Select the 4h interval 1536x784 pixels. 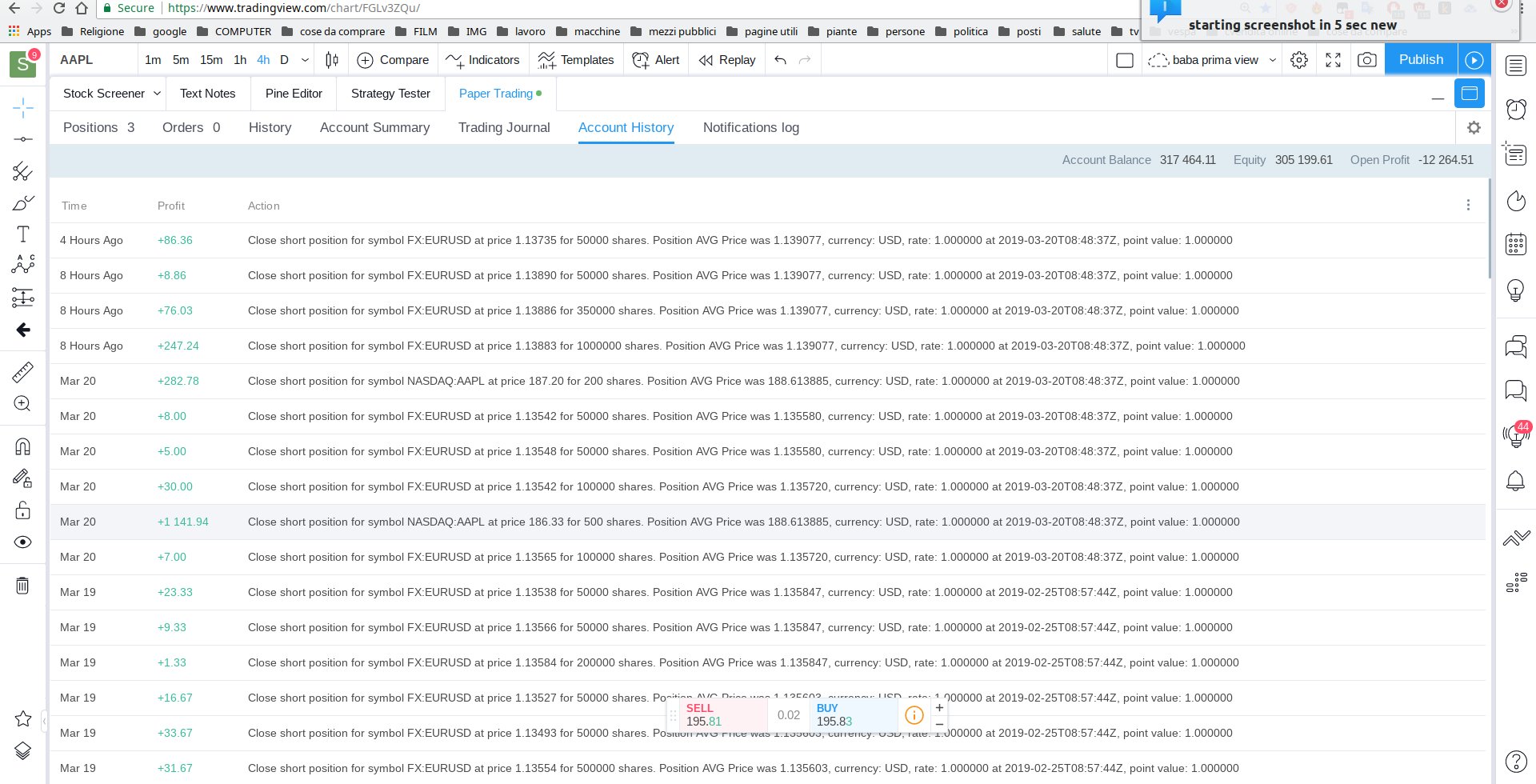point(263,60)
